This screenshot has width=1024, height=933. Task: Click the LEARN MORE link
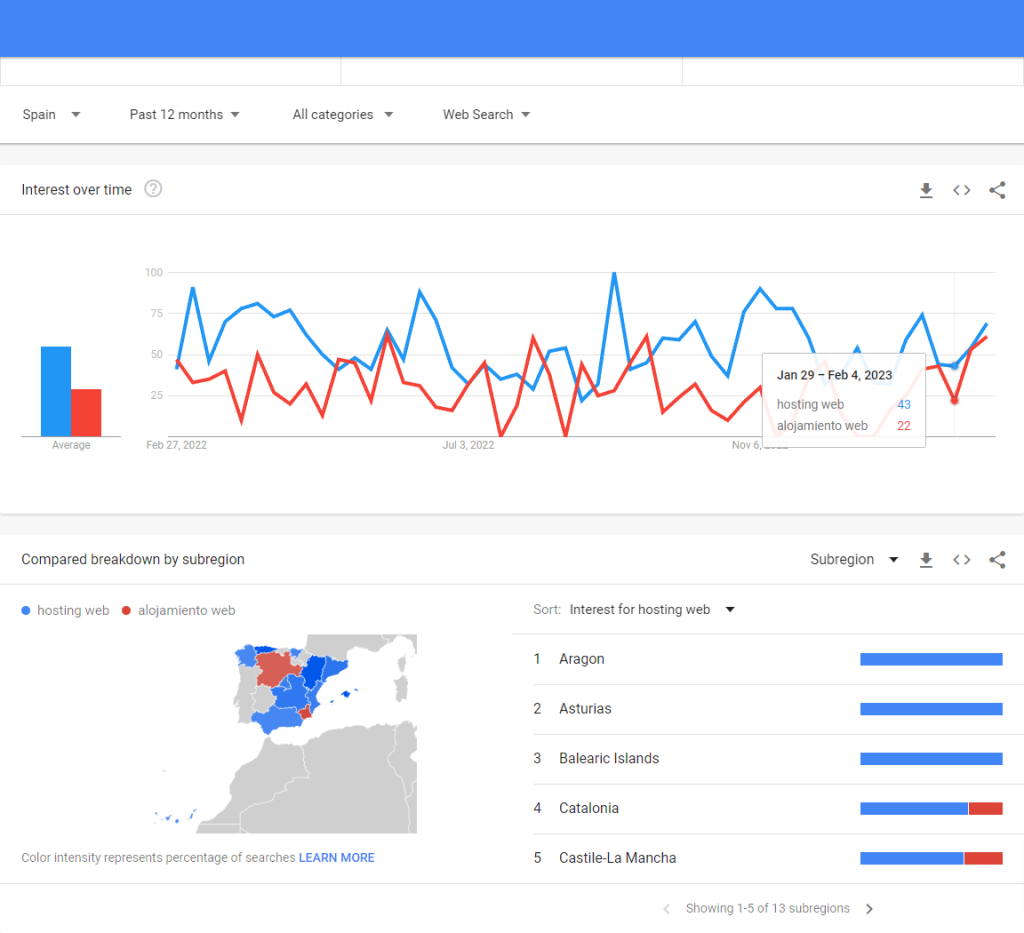click(336, 858)
